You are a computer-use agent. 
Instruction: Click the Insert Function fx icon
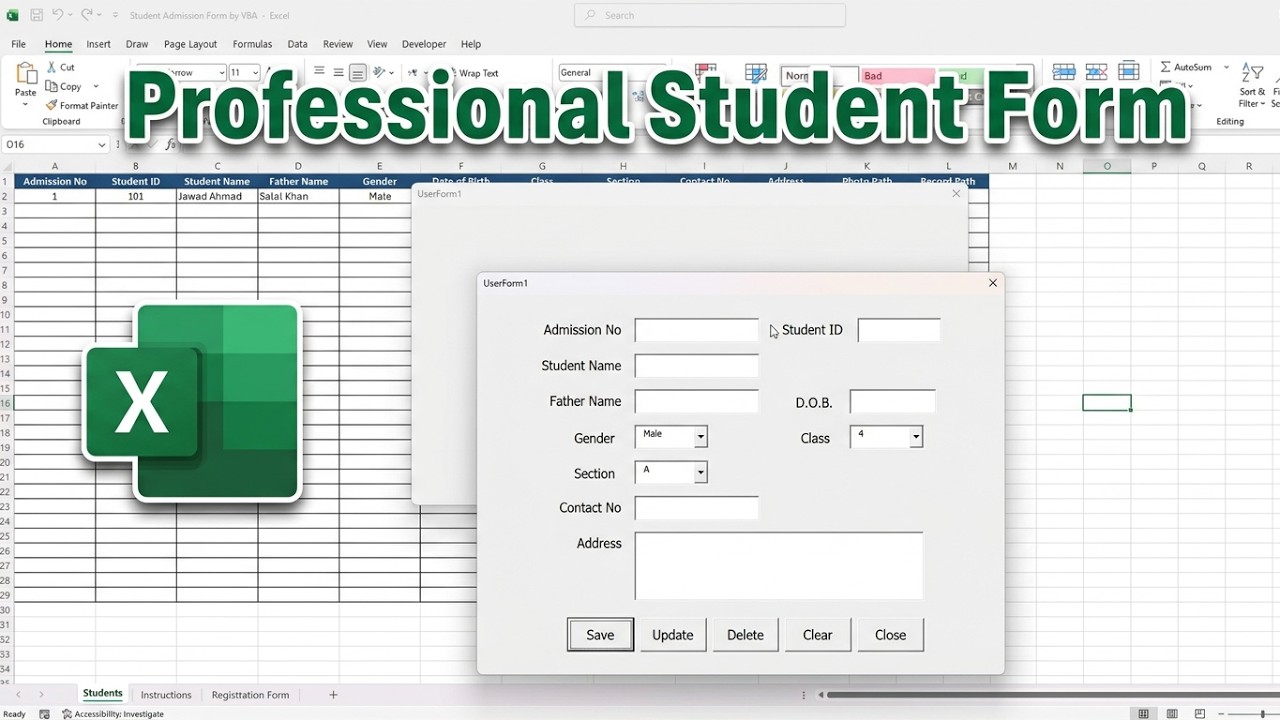(x=170, y=144)
